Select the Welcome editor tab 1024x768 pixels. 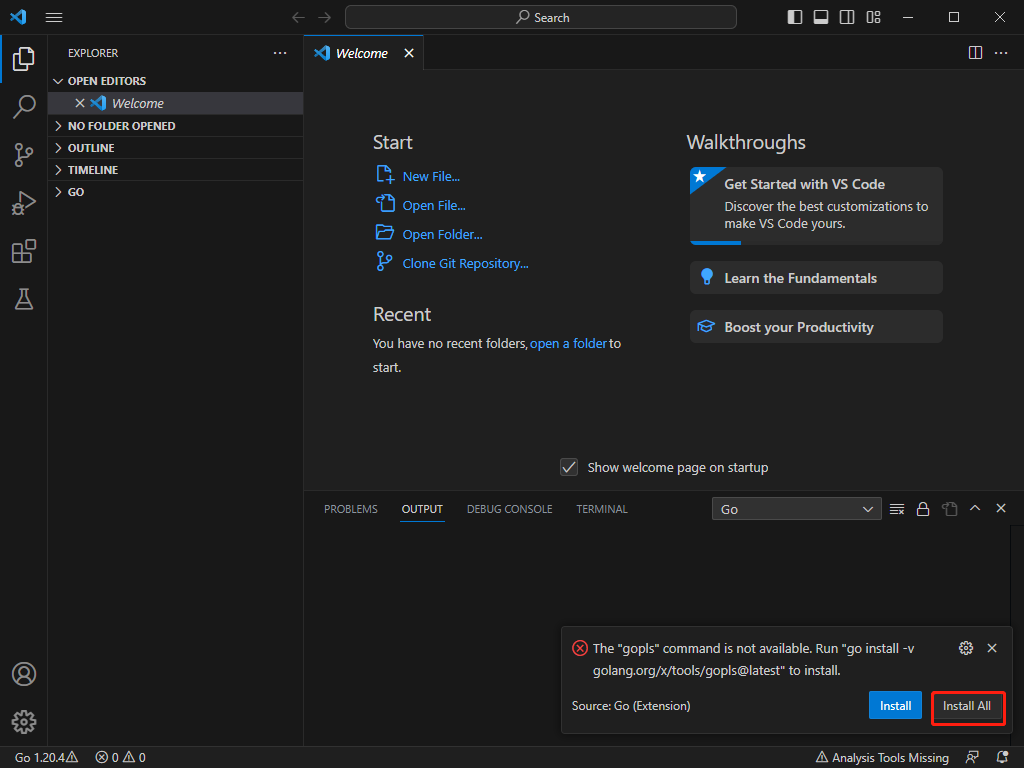pyautogui.click(x=363, y=53)
